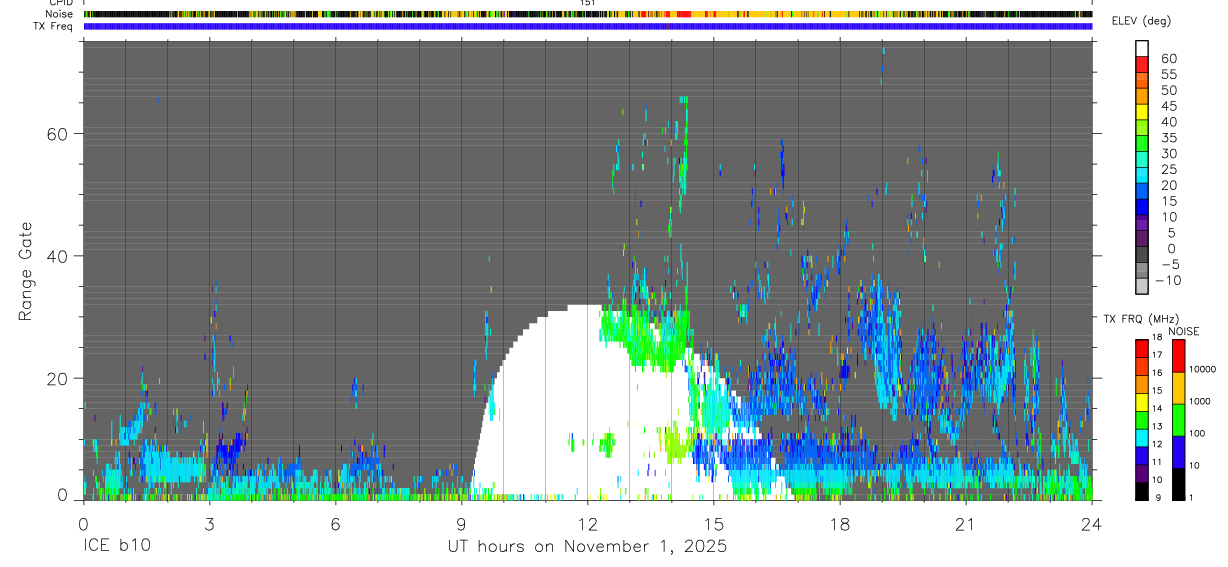Click the 'ICE b10' radar label
Screen dimensions: 1228x567
click(115, 547)
